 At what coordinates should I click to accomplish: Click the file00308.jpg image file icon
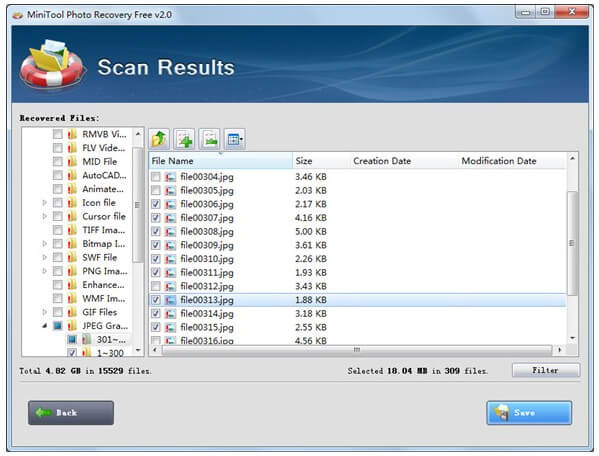coord(170,231)
